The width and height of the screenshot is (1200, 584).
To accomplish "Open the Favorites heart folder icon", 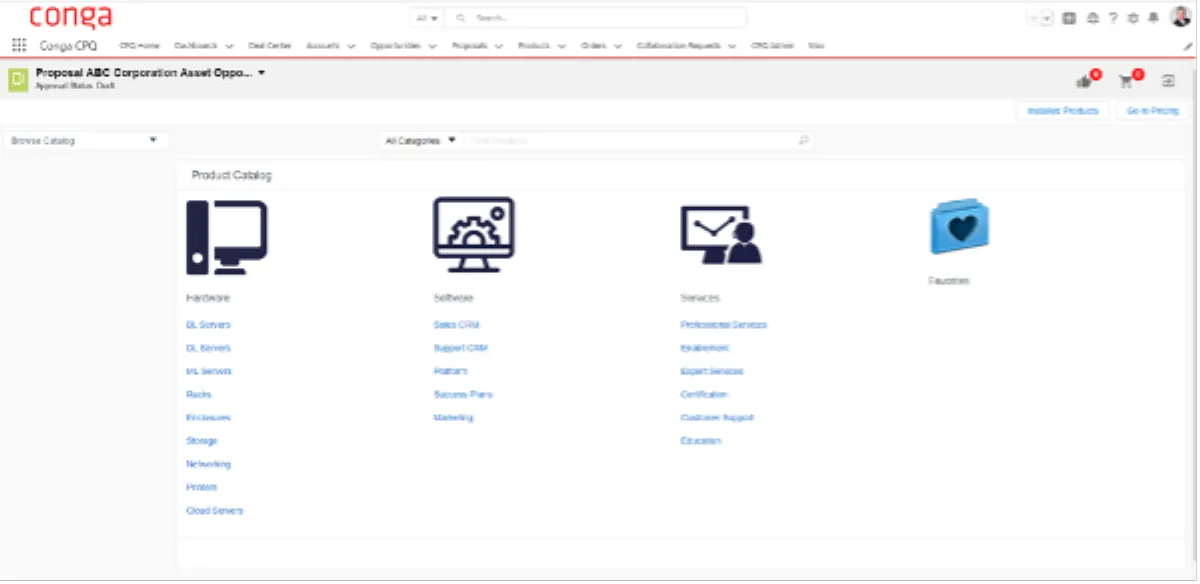I will tap(959, 226).
